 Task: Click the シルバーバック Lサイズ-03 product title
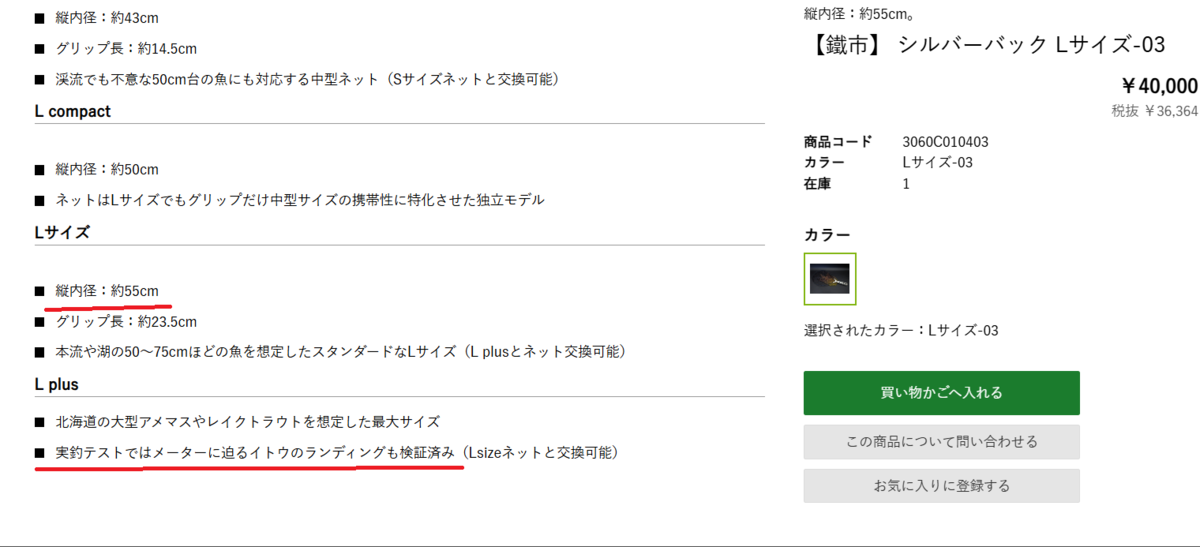pos(985,45)
